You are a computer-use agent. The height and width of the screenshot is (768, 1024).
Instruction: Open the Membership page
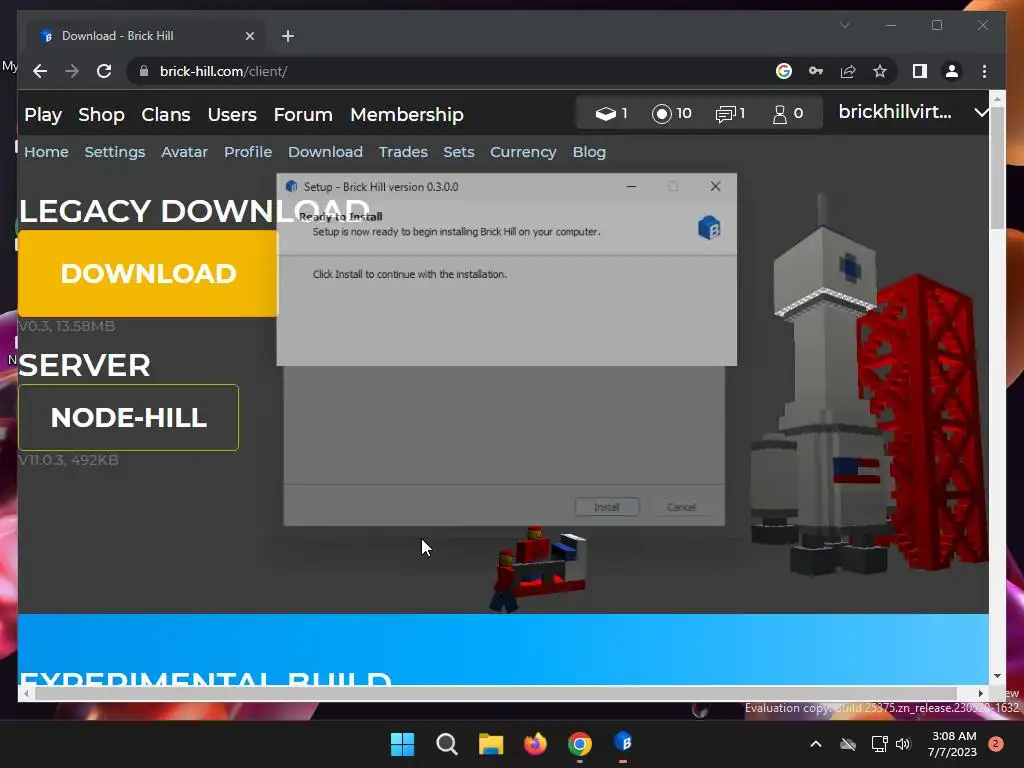[x=407, y=115]
